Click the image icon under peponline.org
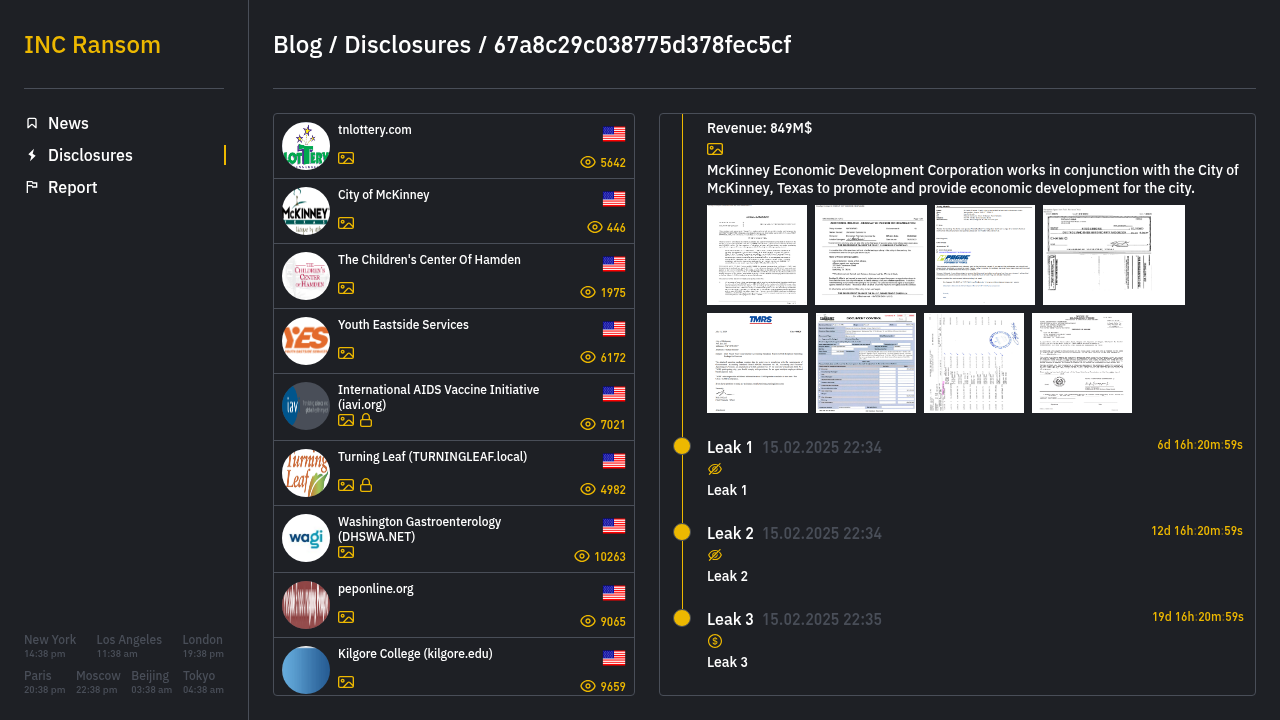1280x720 pixels. tap(346, 617)
